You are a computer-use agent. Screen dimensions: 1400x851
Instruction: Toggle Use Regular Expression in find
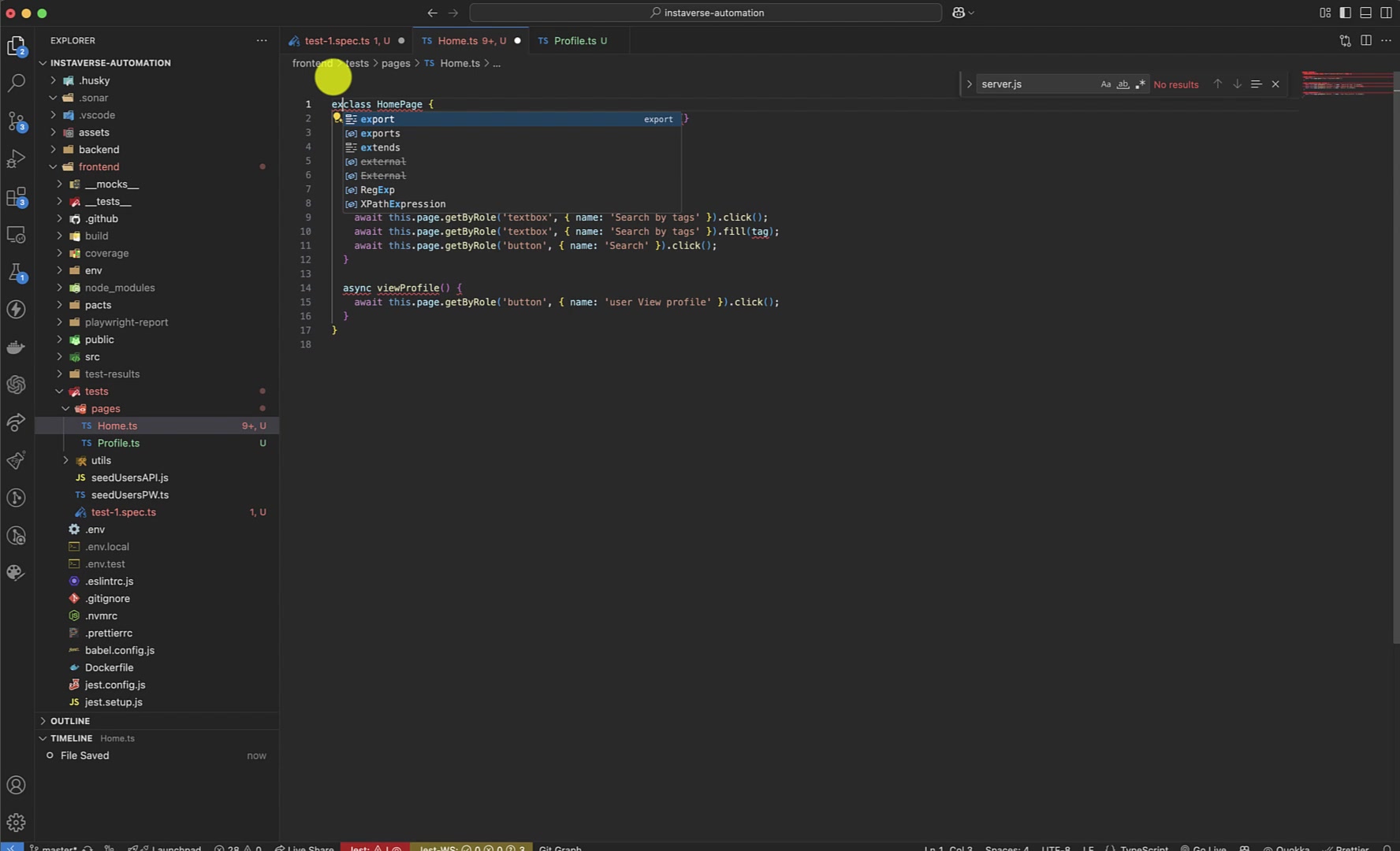click(x=1140, y=84)
